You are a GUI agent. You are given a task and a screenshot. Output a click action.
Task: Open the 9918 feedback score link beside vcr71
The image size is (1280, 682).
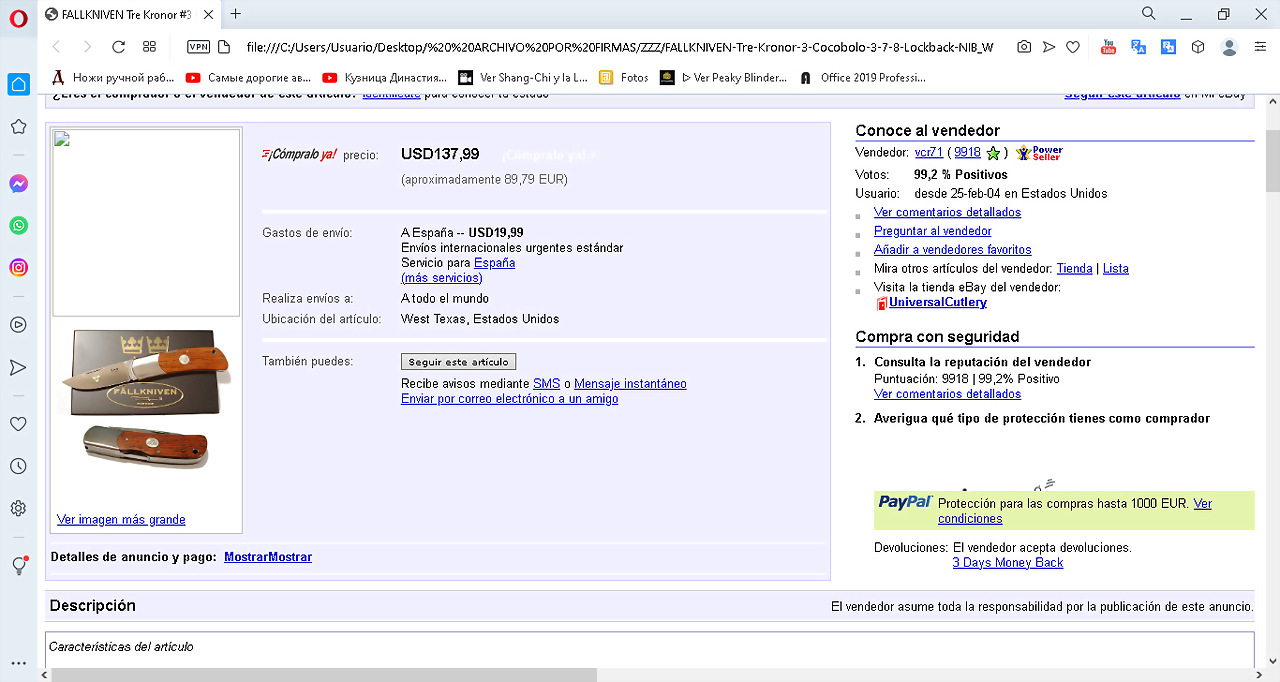click(967, 152)
